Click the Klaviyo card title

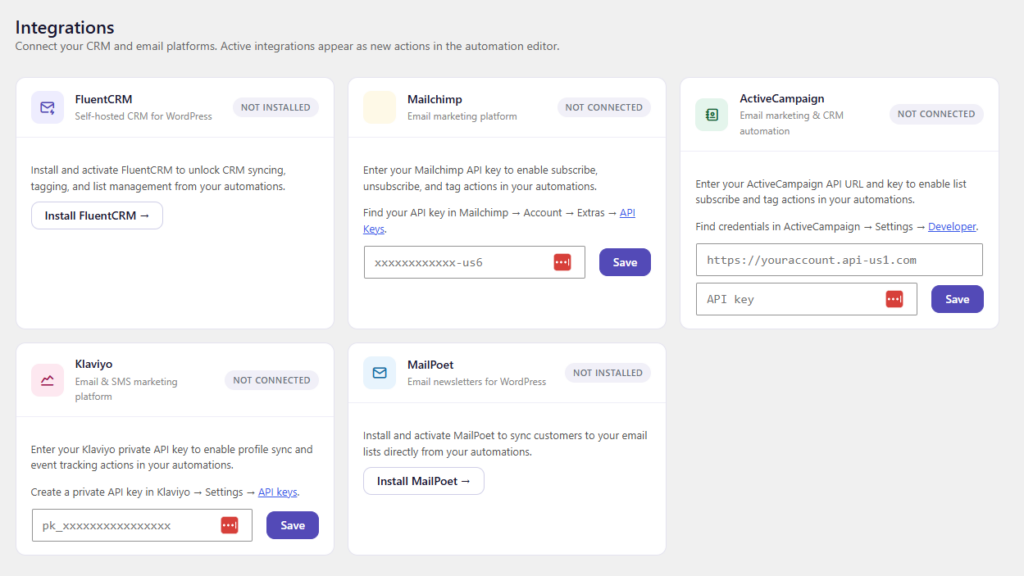tap(93, 364)
